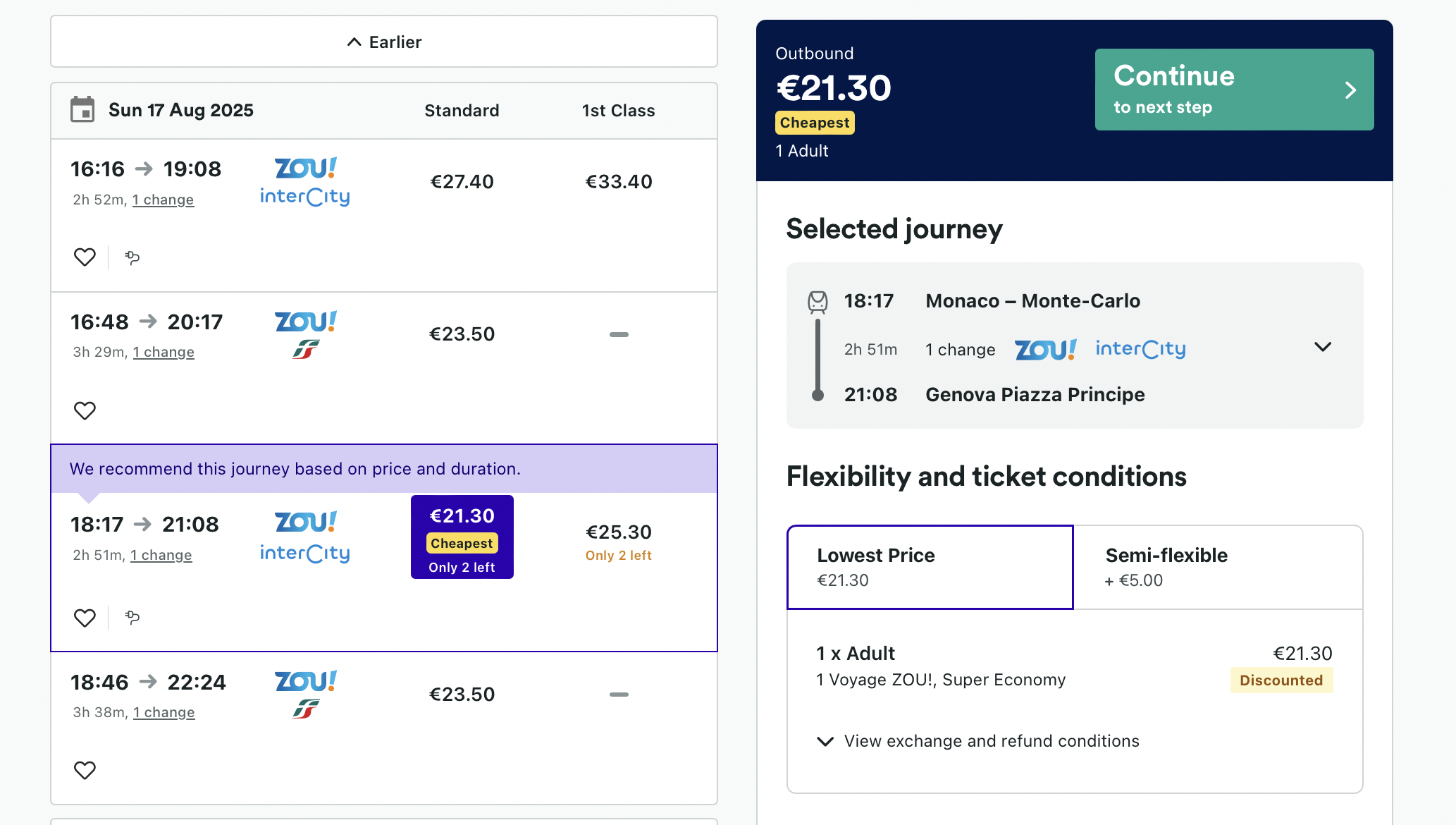
Task: Select €27.40 Standard fare for 16:16 train
Action: (462, 182)
